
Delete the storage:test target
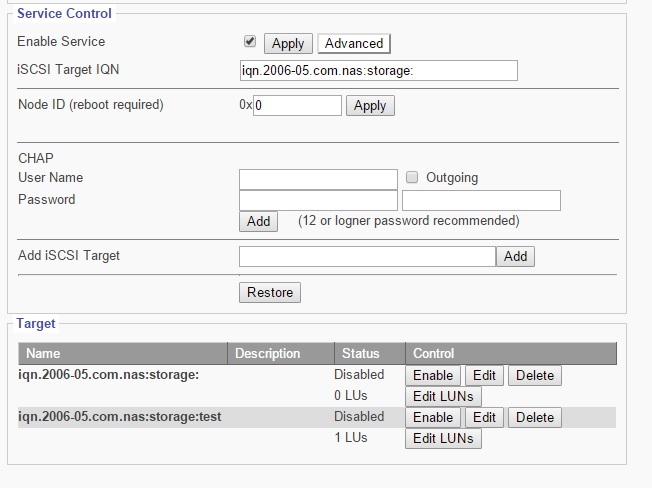click(535, 417)
